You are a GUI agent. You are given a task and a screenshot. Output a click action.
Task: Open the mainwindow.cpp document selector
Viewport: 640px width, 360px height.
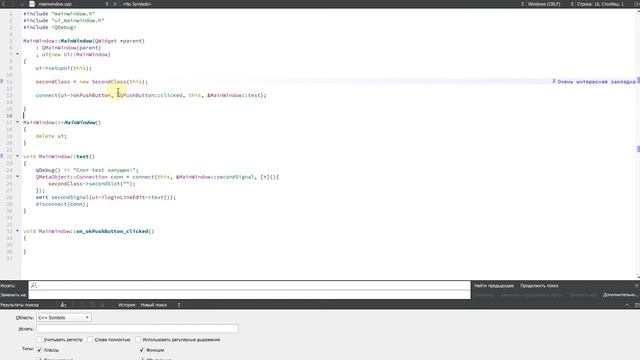[x=73, y=4]
